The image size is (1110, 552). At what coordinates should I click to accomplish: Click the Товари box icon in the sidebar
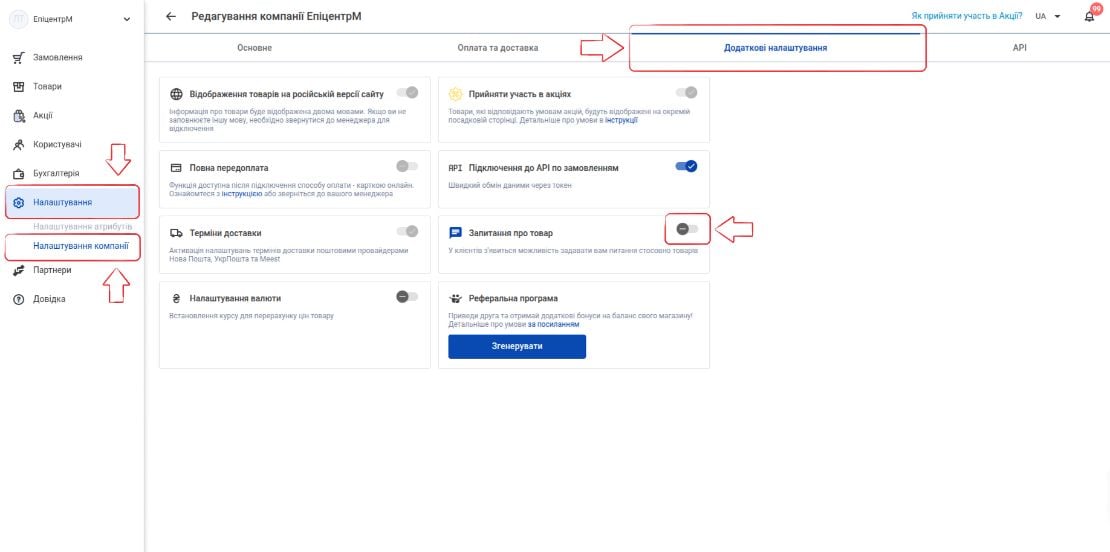pos(19,86)
